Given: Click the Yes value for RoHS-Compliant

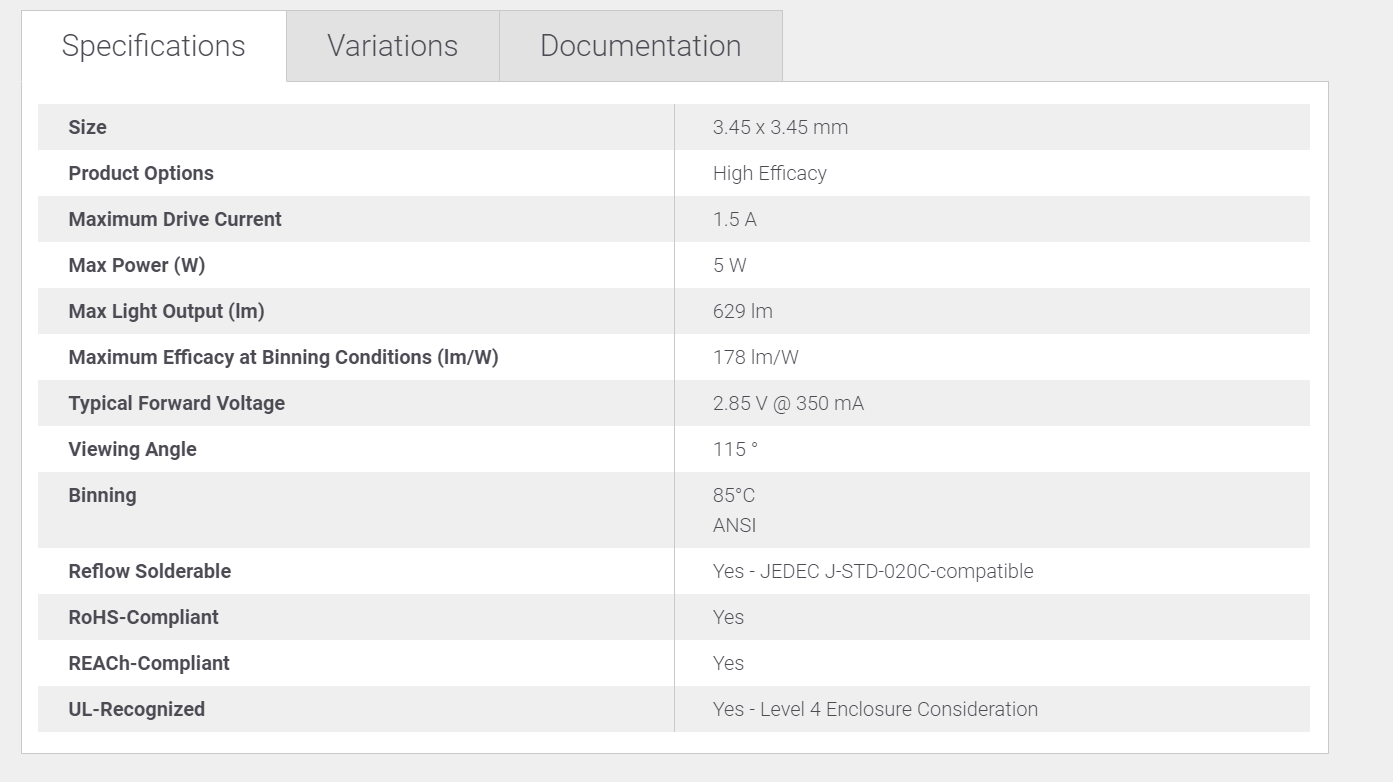Looking at the screenshot, I should [x=729, y=617].
